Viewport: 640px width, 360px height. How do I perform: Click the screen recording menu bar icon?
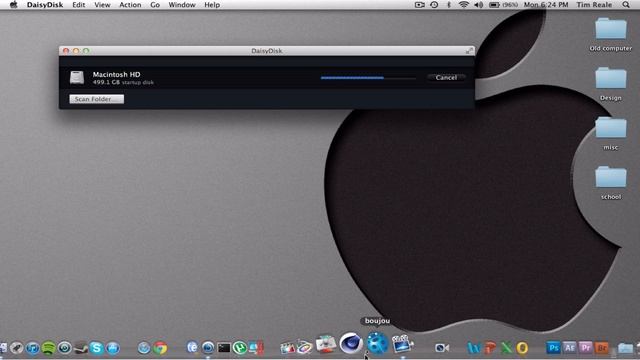point(420,5)
